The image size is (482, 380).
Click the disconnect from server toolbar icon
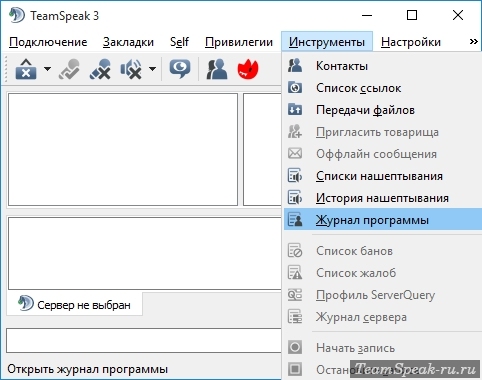(26, 69)
